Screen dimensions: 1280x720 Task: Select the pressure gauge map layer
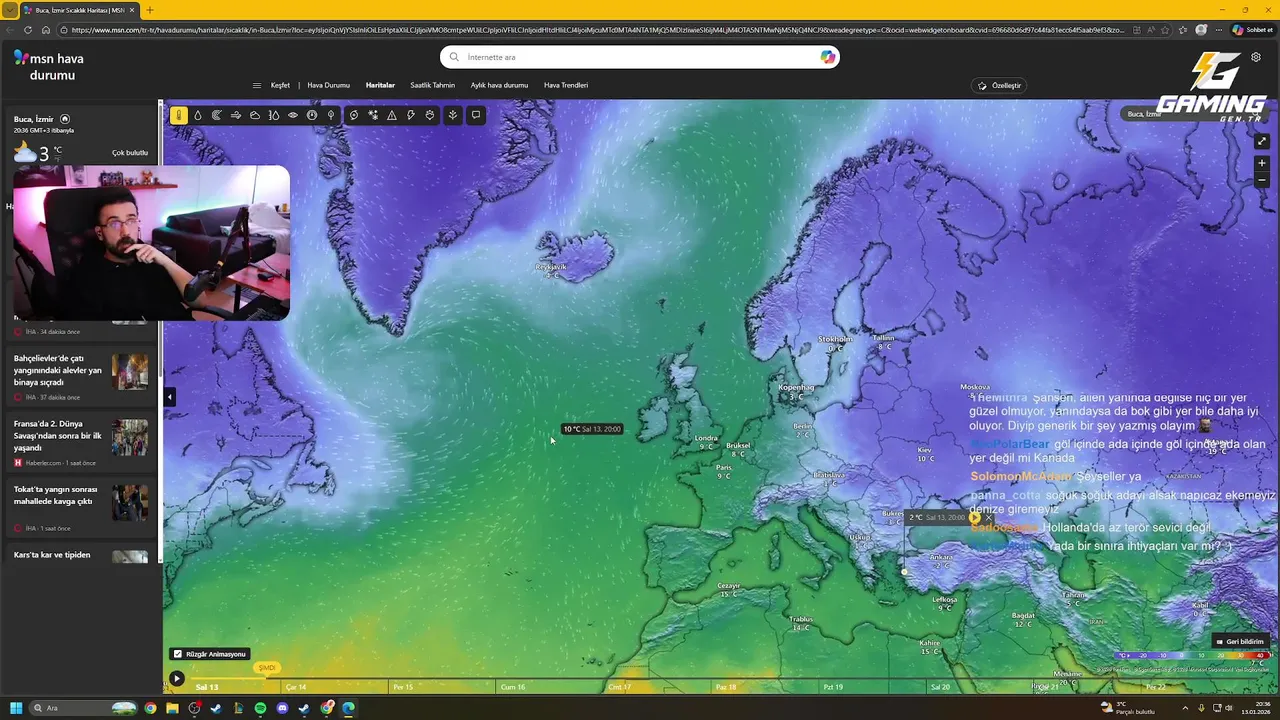312,115
